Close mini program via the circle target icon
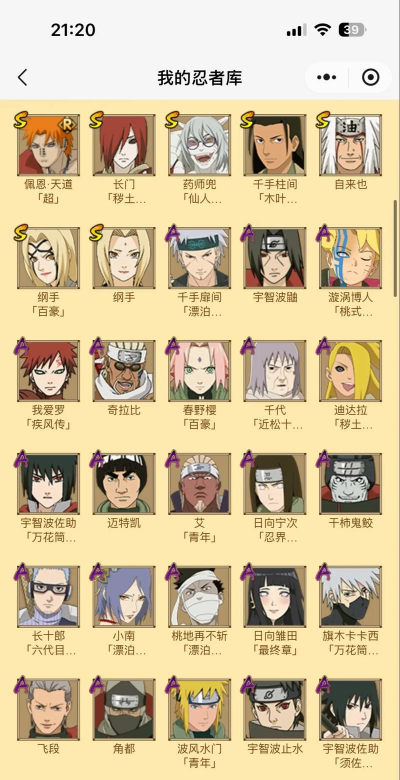The image size is (400, 780). [371, 78]
